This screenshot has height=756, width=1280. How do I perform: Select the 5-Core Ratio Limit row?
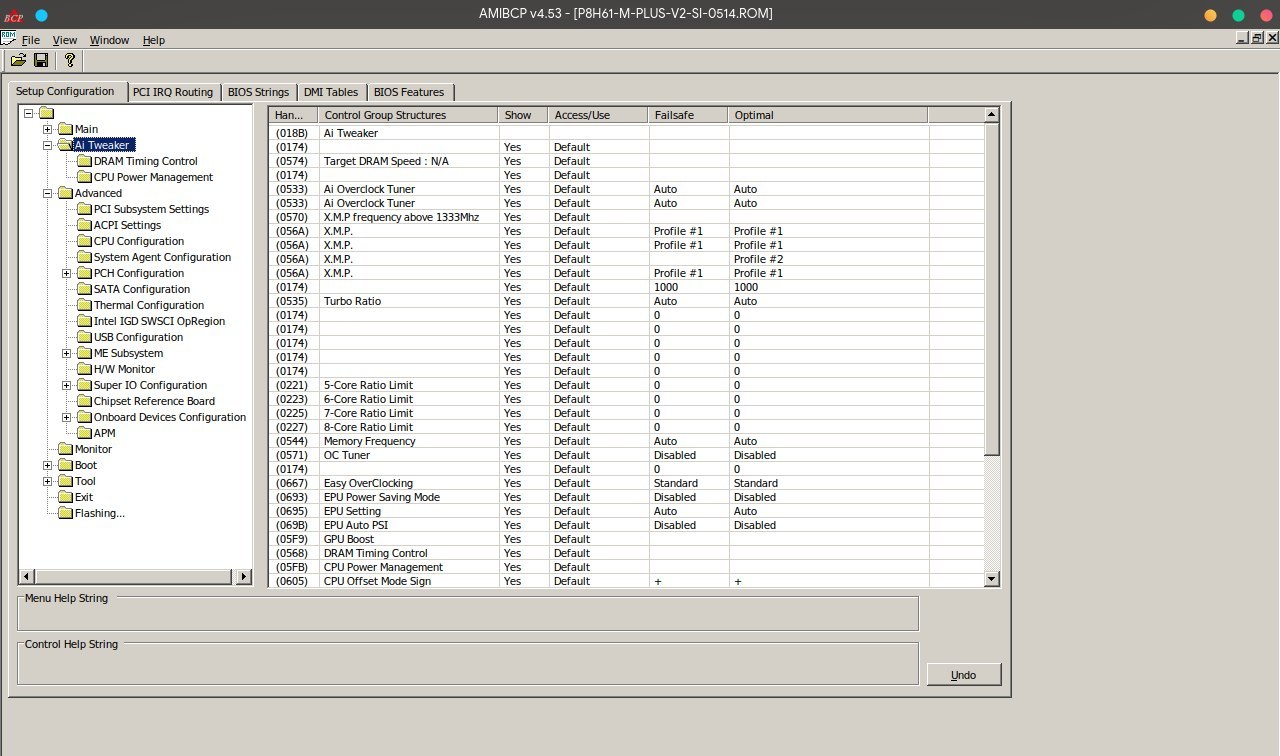[626, 385]
